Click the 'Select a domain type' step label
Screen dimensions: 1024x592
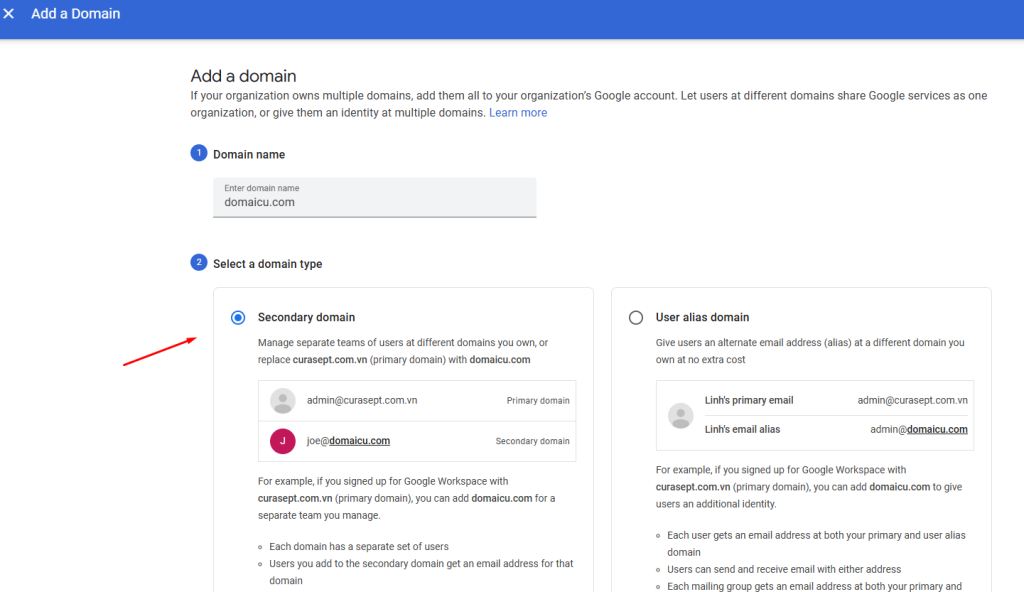click(267, 264)
